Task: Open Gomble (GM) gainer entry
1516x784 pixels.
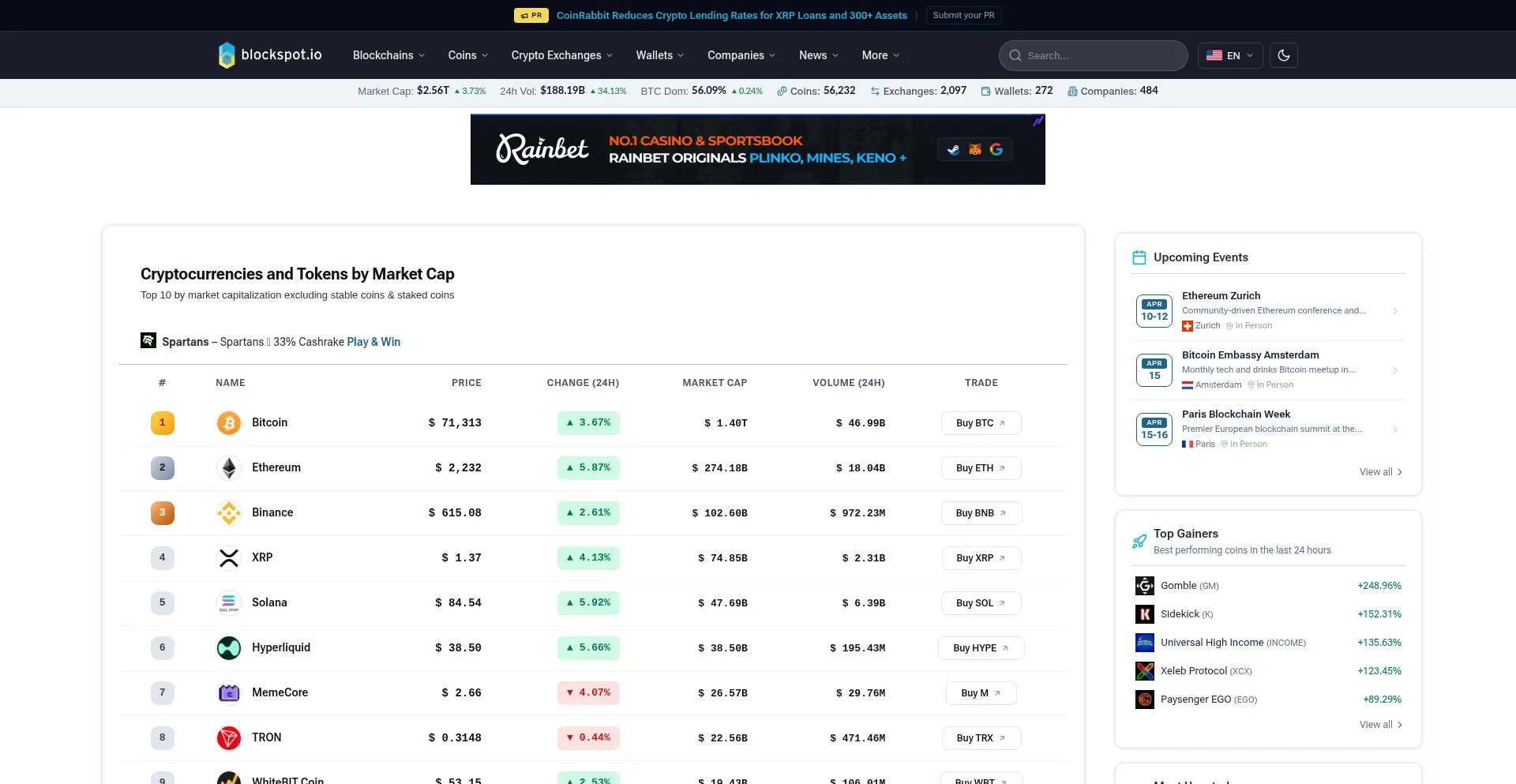Action: (x=1268, y=586)
